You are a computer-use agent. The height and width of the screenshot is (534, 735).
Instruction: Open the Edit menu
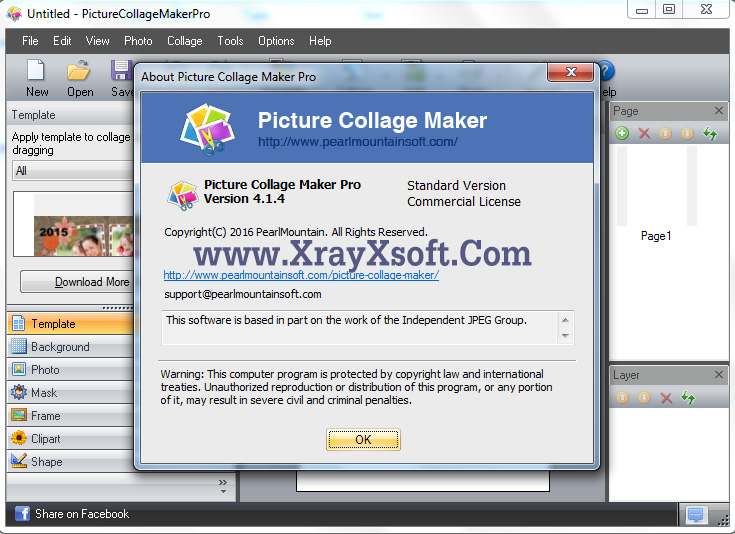(x=62, y=41)
